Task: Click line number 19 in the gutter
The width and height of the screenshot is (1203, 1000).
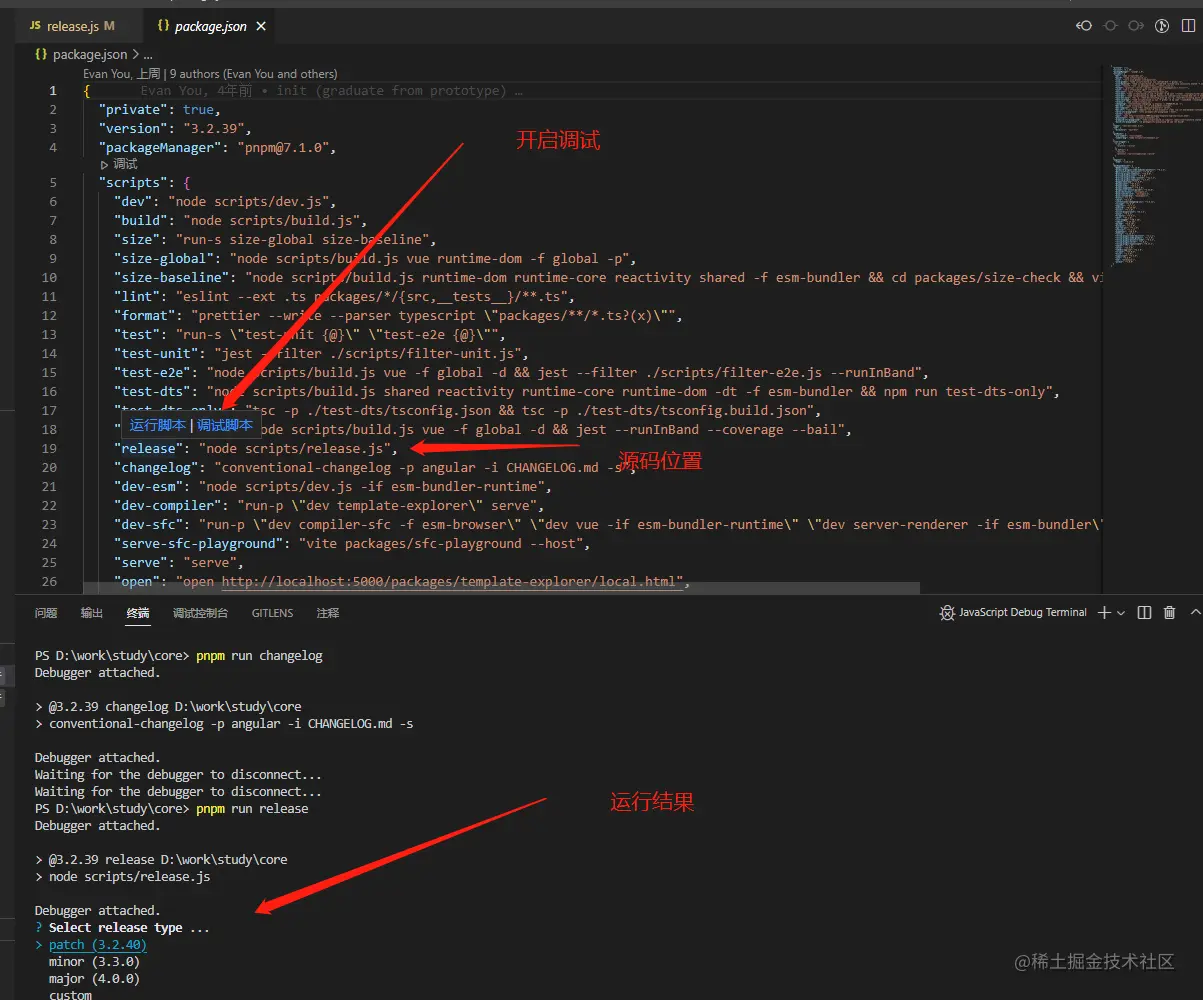Action: pyautogui.click(x=50, y=448)
